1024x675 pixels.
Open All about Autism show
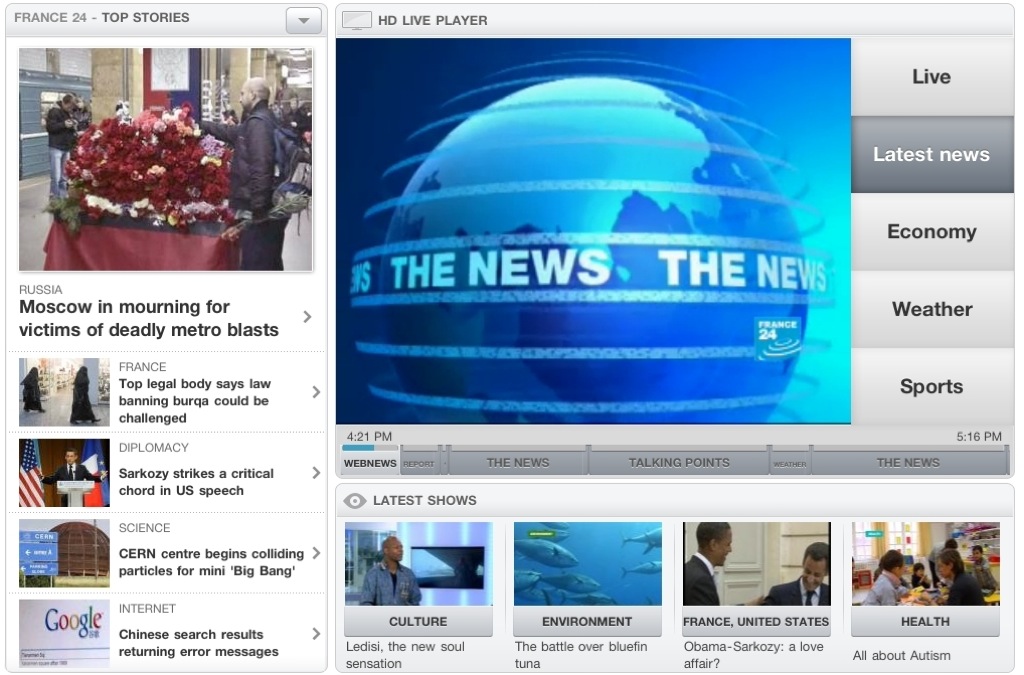pyautogui.click(x=901, y=655)
